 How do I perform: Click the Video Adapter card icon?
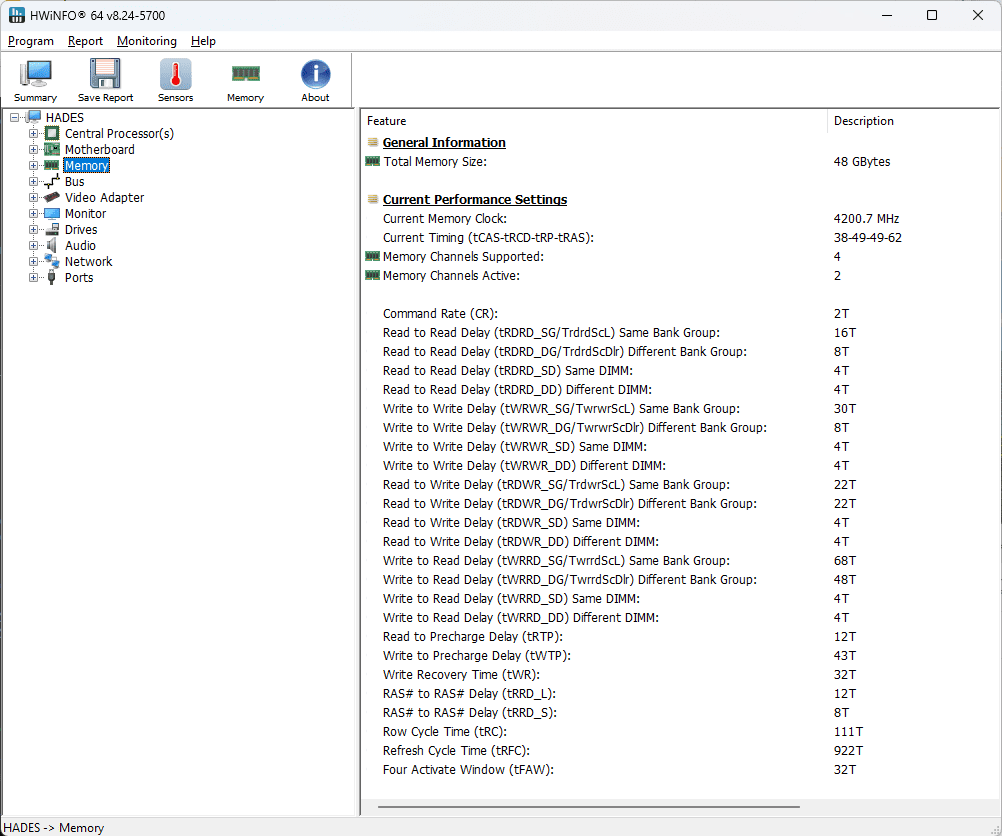[52, 197]
